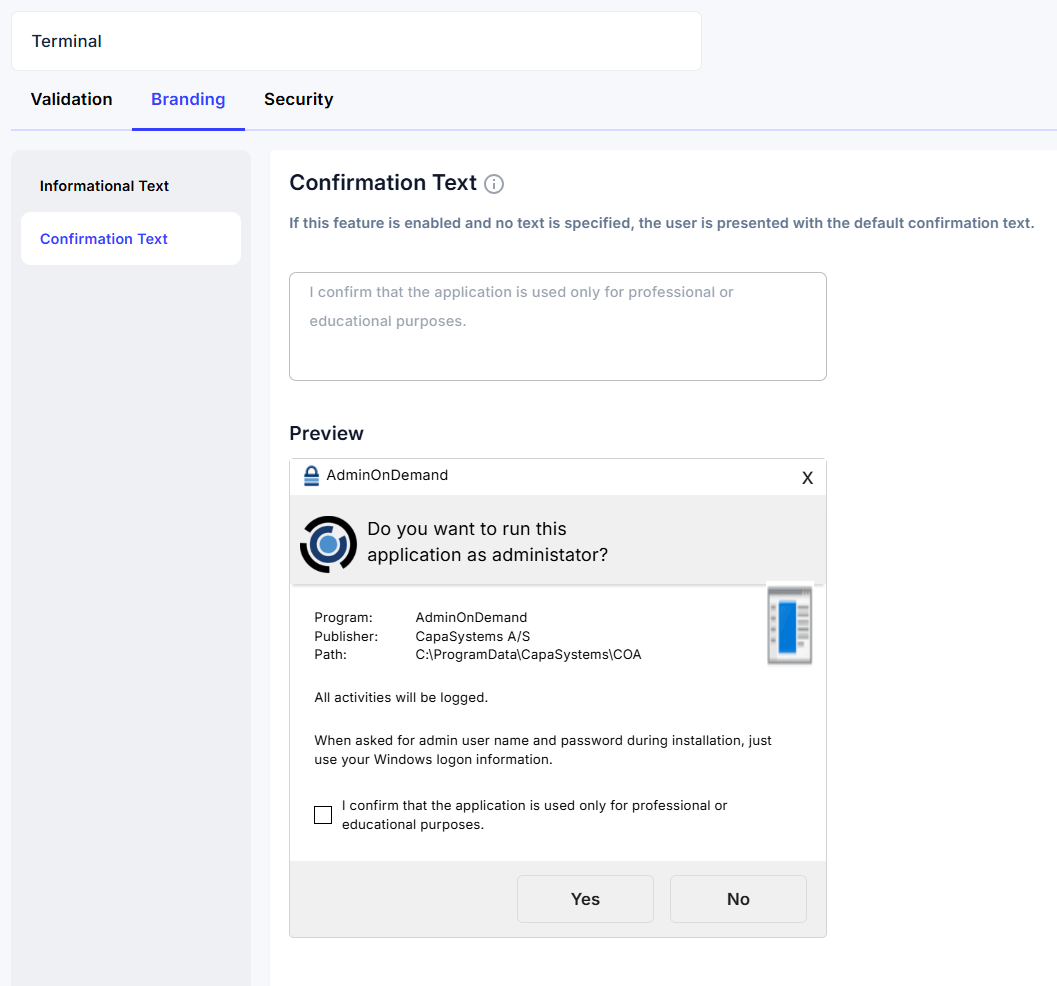Click the Confirmation Text heading
1057x986 pixels.
(x=383, y=183)
